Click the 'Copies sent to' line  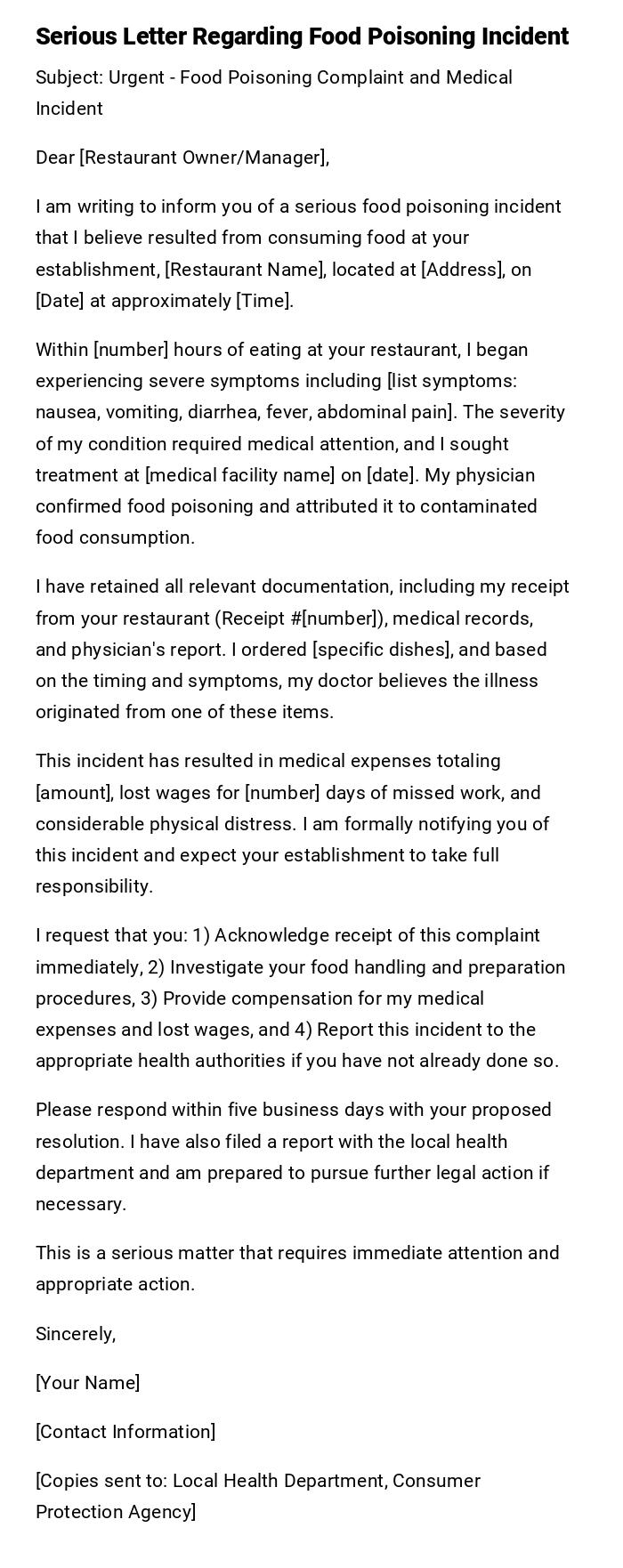click(258, 1481)
